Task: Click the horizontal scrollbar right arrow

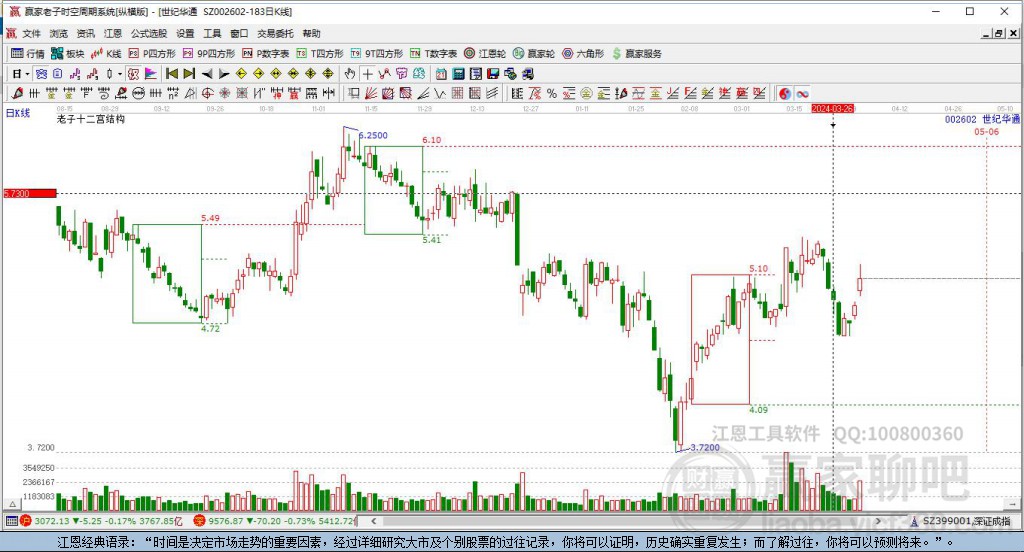Action: click(879, 521)
